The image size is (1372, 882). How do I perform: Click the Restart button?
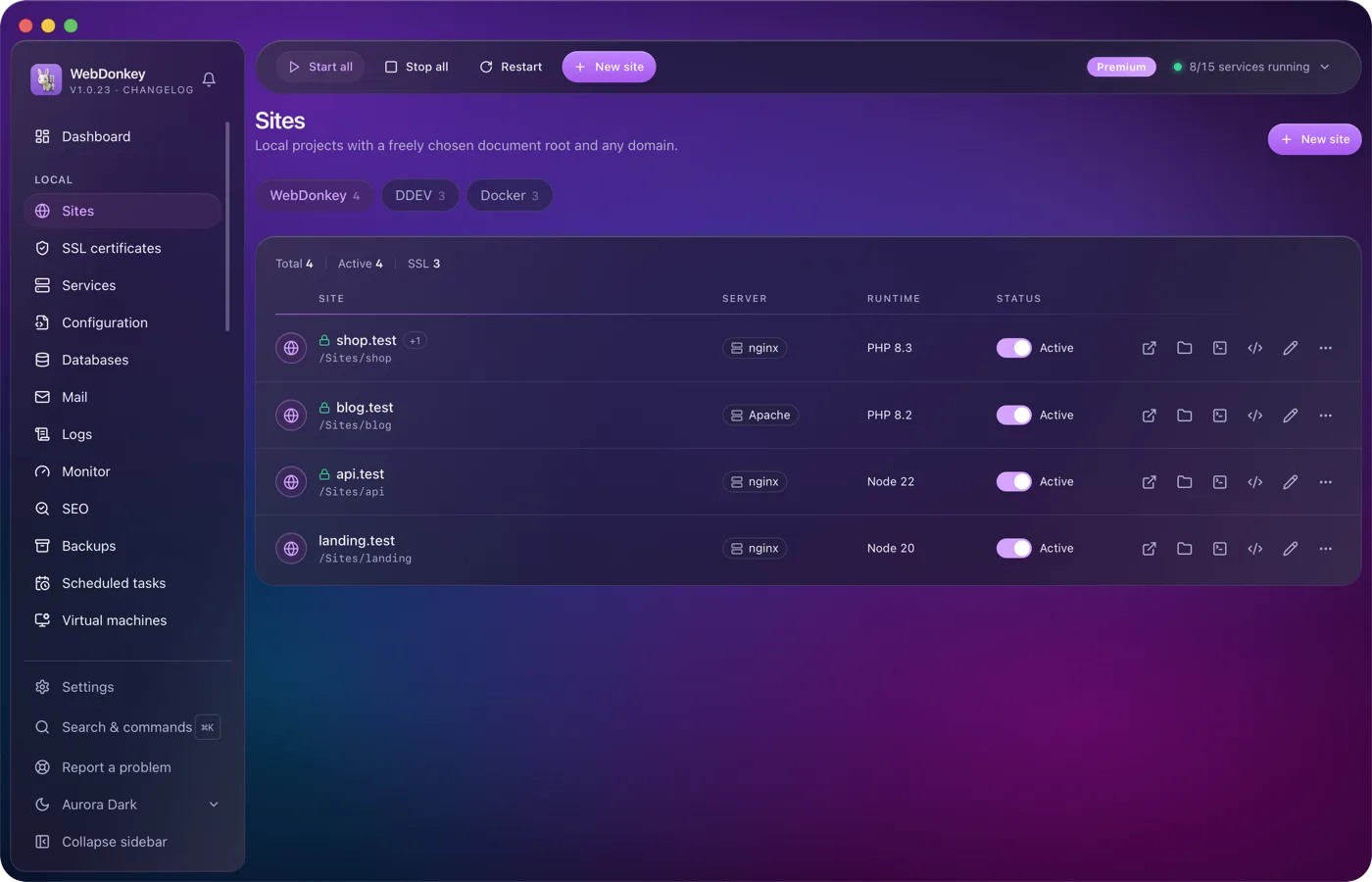(511, 67)
